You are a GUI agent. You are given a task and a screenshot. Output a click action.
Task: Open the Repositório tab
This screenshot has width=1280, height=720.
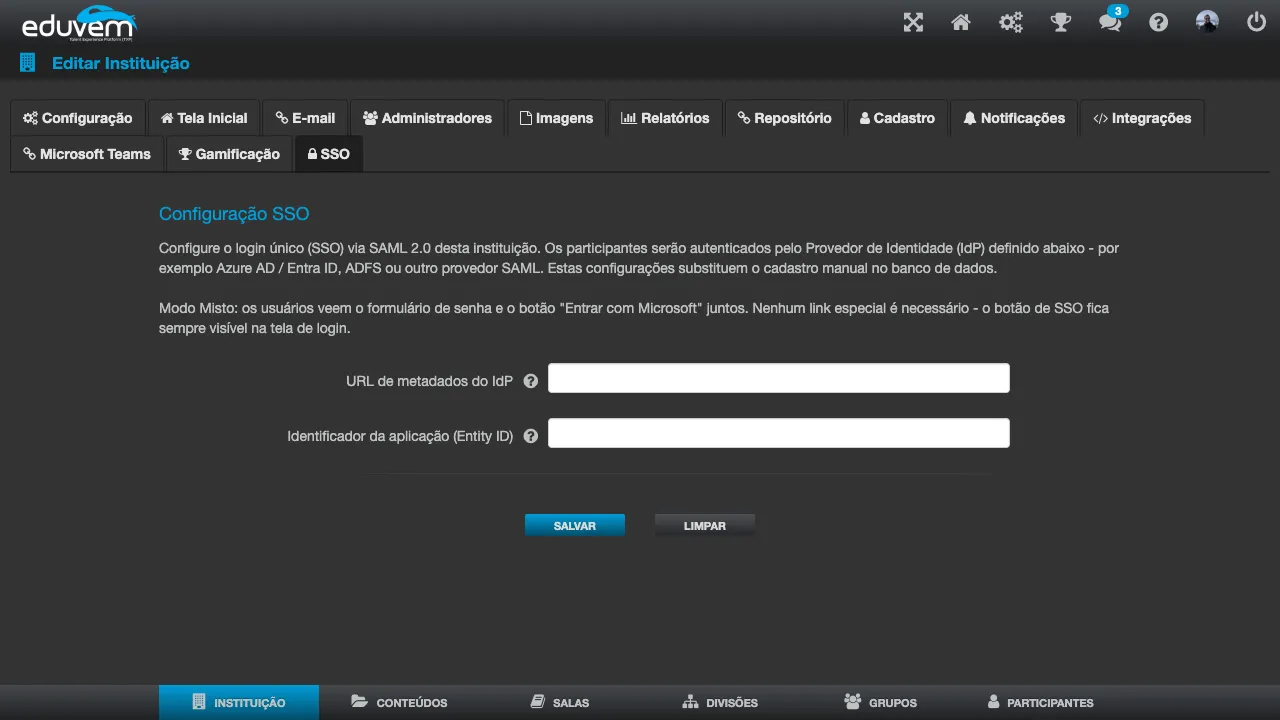point(785,118)
